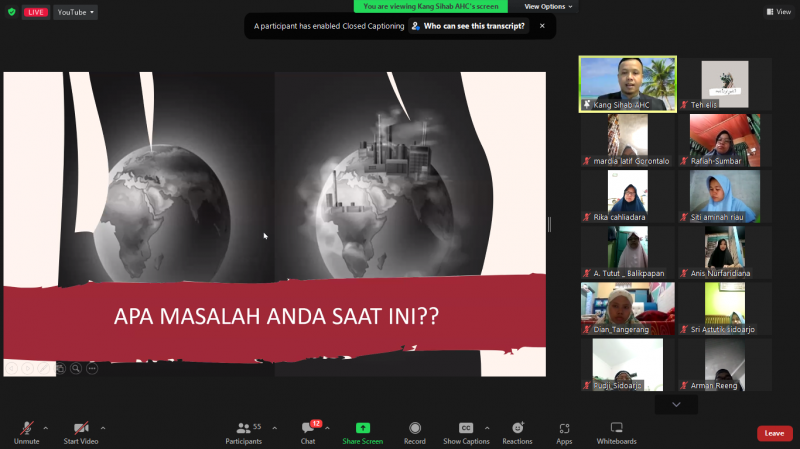This screenshot has width=800, height=449.
Task: Select A. Tutut _ Balikpapan video tile
Action: coord(628,253)
